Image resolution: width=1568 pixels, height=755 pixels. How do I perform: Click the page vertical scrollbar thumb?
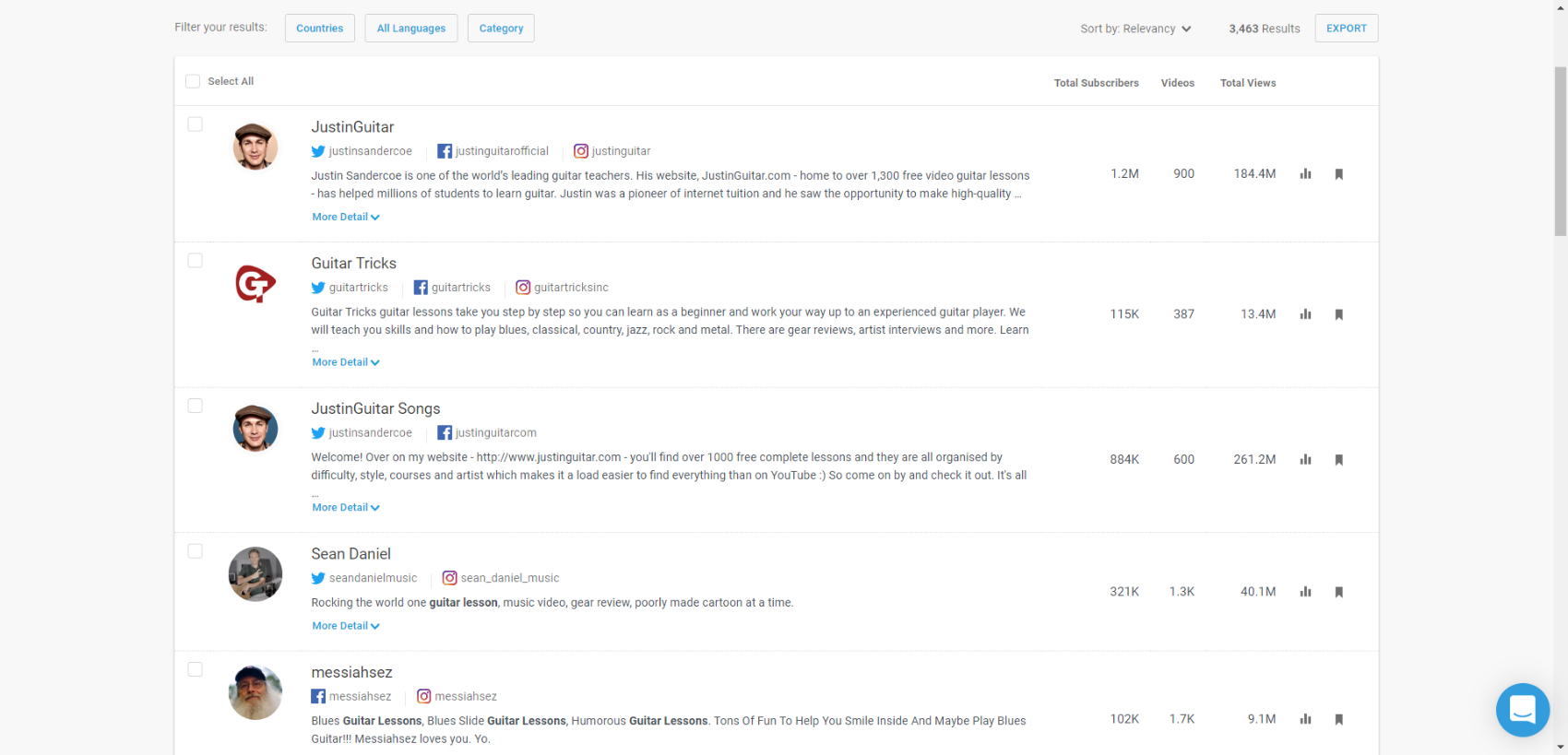(1561, 150)
